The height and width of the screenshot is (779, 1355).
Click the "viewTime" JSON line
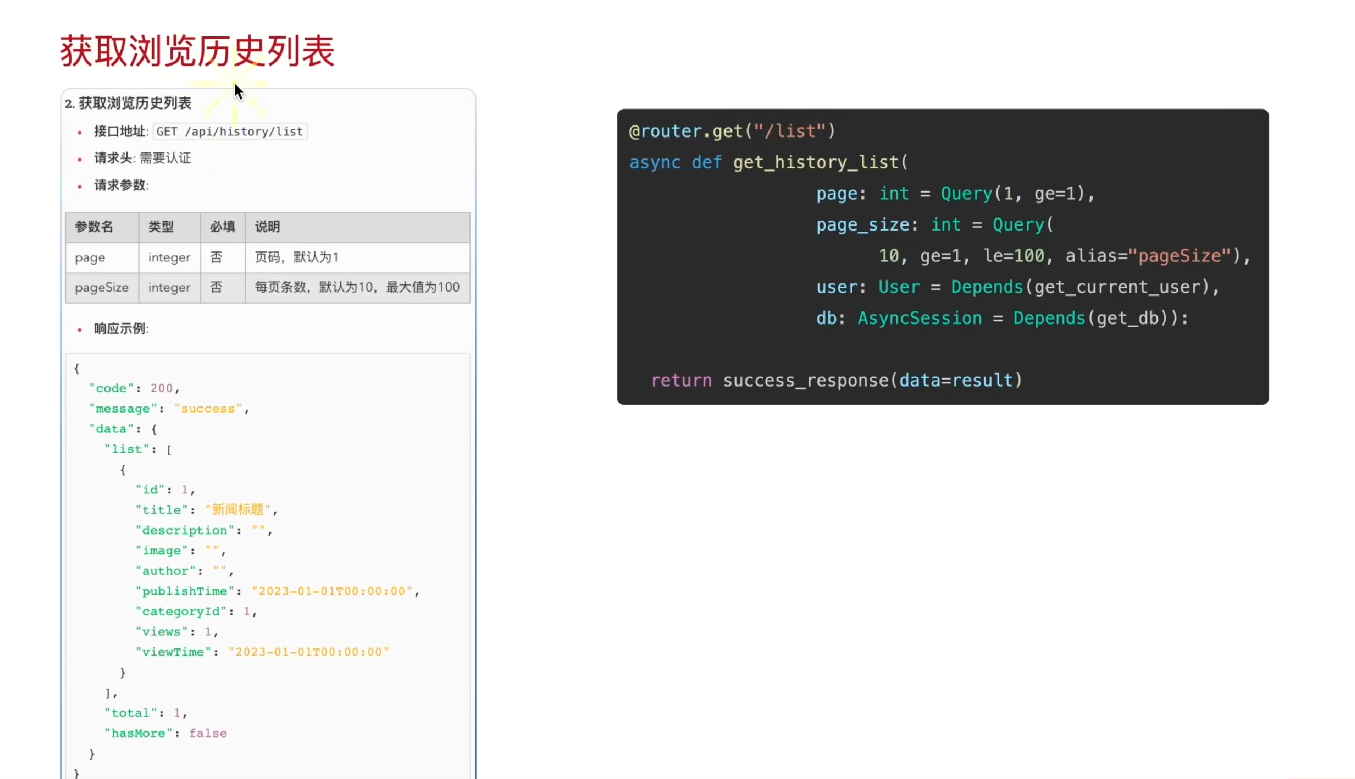pos(262,651)
